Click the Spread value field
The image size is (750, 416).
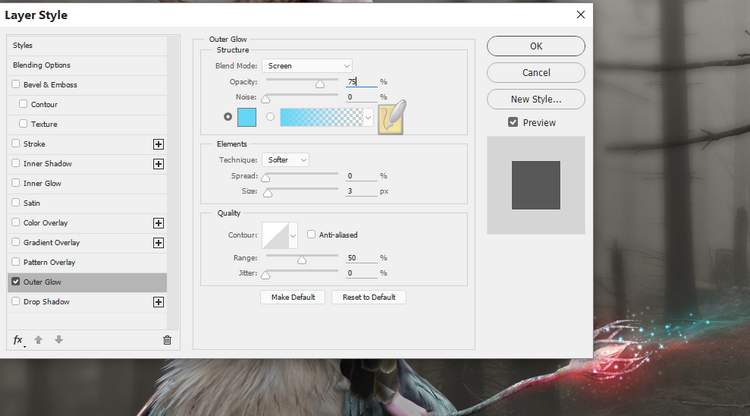click(x=362, y=176)
